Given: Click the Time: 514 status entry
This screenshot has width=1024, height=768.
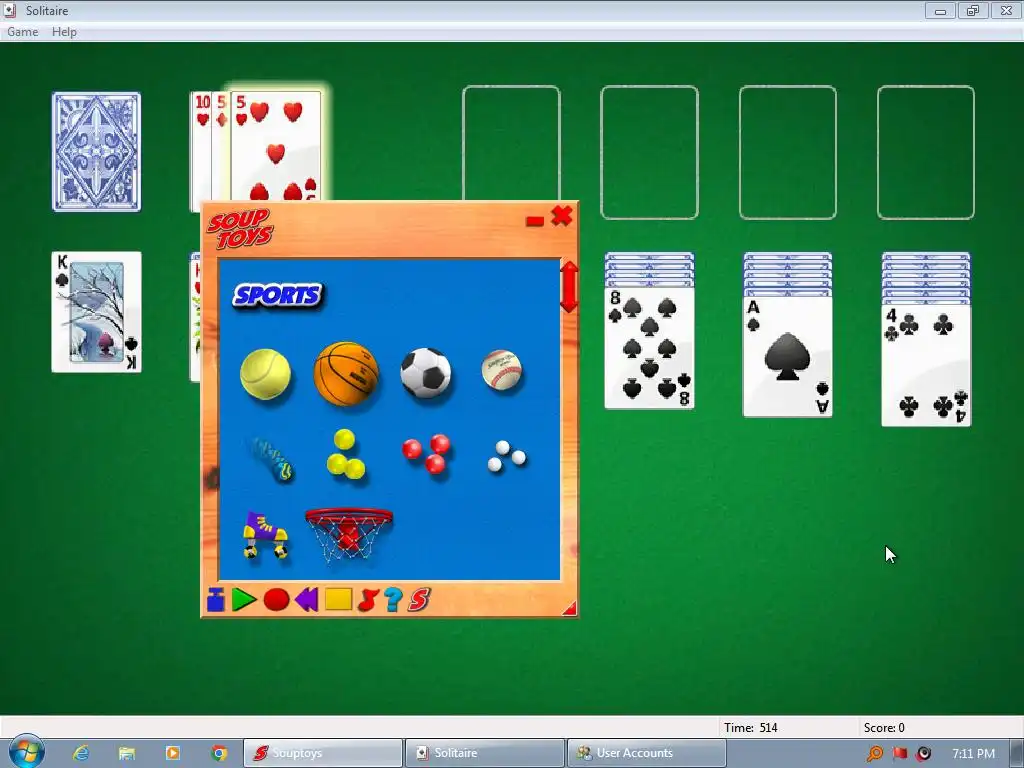Looking at the screenshot, I should pos(750,728).
